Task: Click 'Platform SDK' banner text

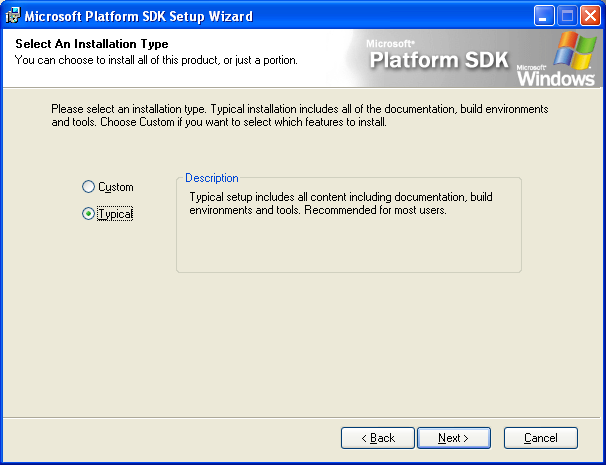Action: click(x=439, y=60)
